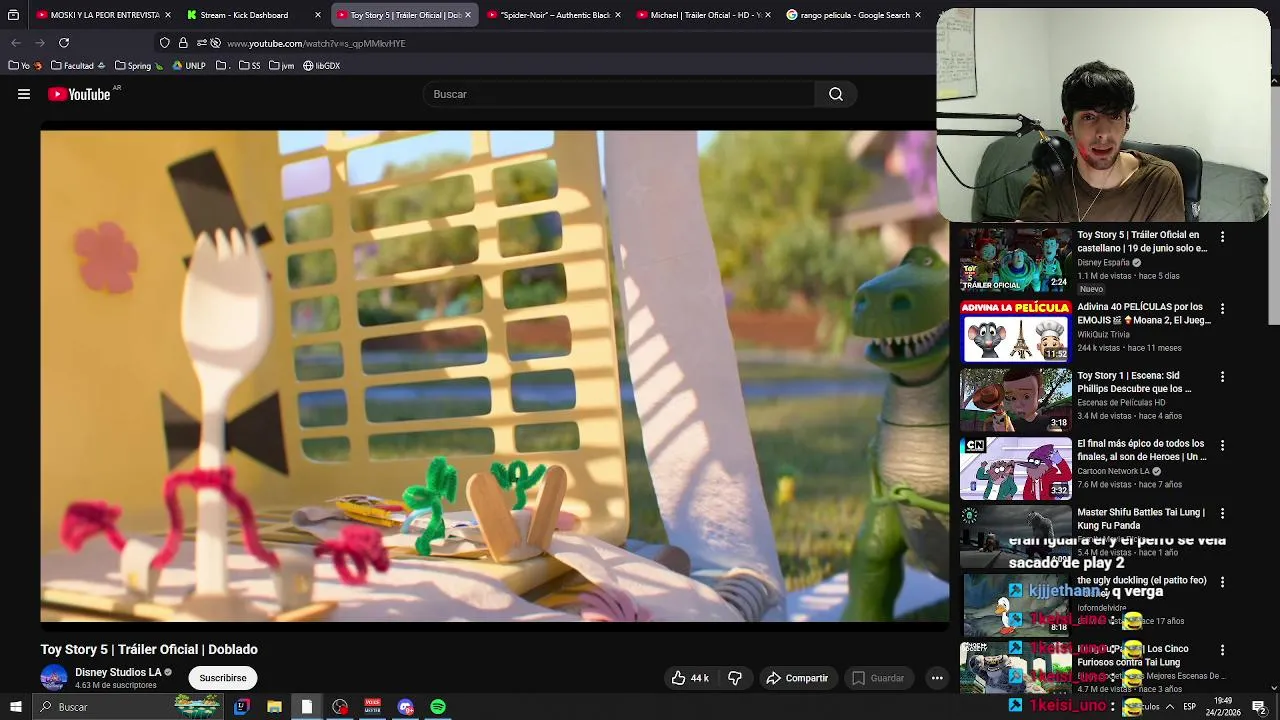Open Discord from the taskbar
This screenshot has width=1280, height=720.
[x=406, y=707]
